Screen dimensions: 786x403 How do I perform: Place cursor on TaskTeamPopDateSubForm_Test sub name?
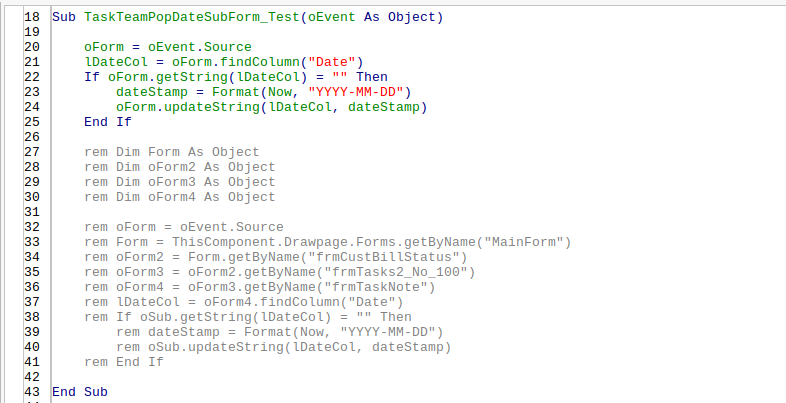[x=192, y=17]
